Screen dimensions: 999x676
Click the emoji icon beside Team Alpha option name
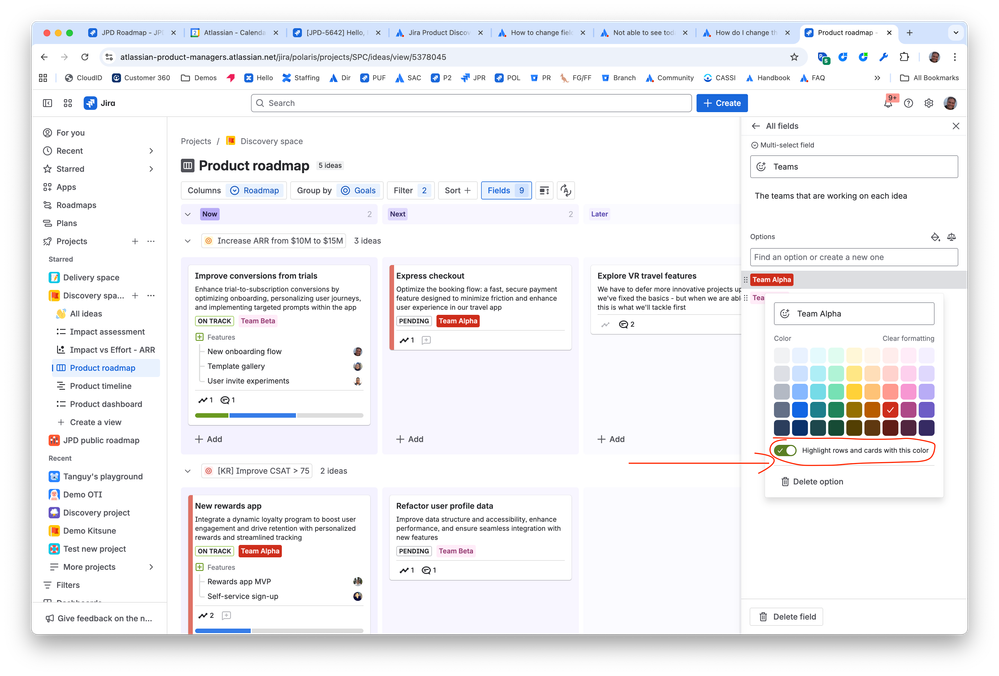(x=785, y=313)
